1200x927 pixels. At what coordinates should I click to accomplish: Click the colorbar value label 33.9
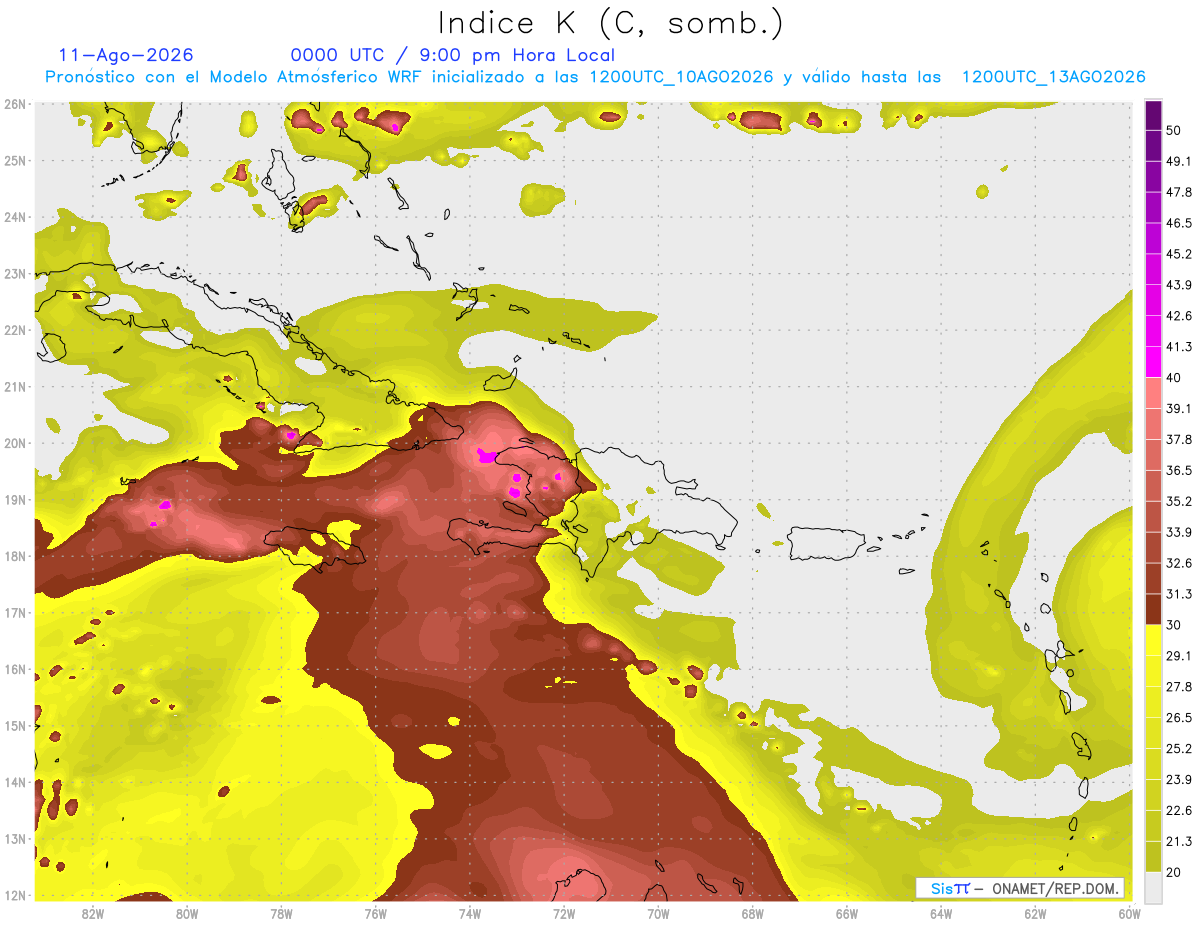(1178, 532)
